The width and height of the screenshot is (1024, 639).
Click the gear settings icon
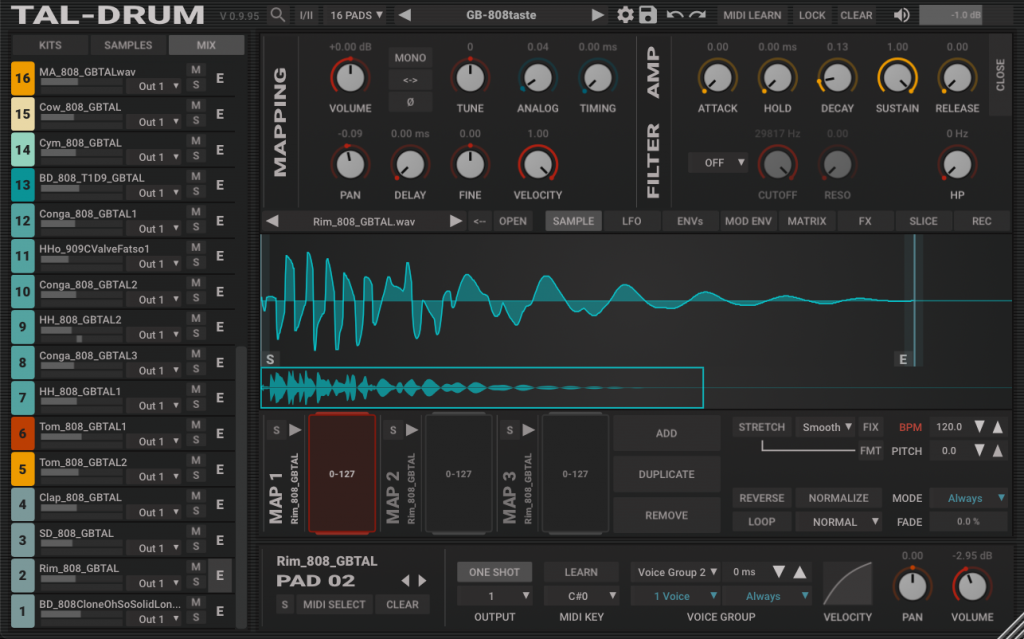coord(625,15)
